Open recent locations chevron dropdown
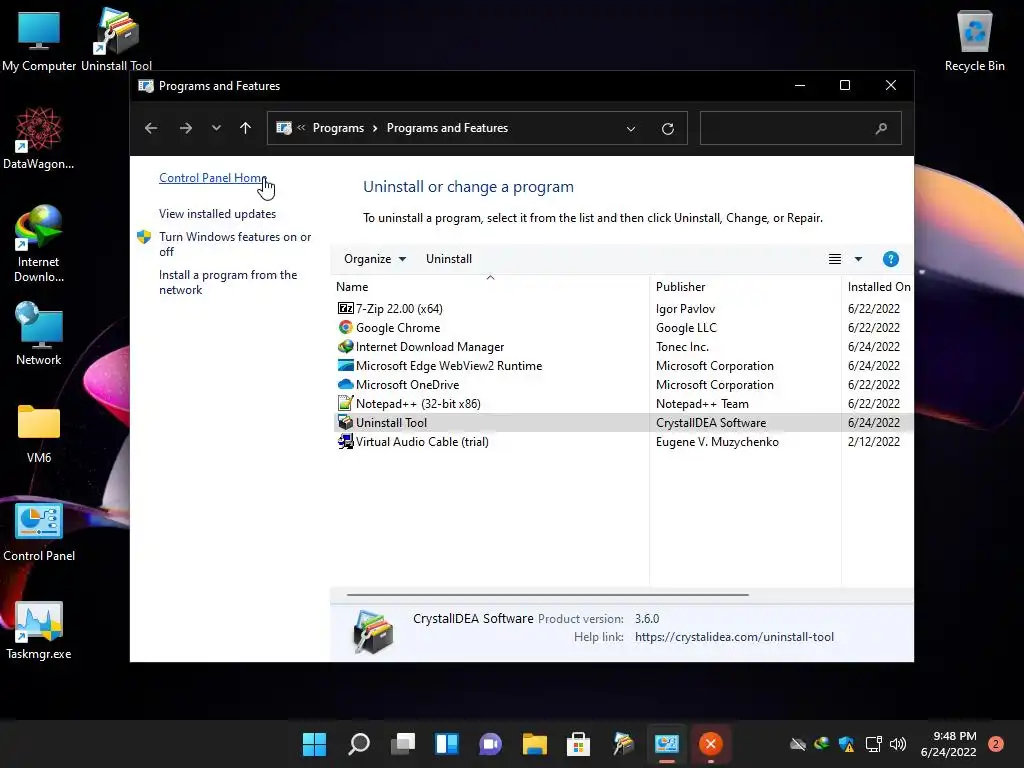 click(x=216, y=128)
